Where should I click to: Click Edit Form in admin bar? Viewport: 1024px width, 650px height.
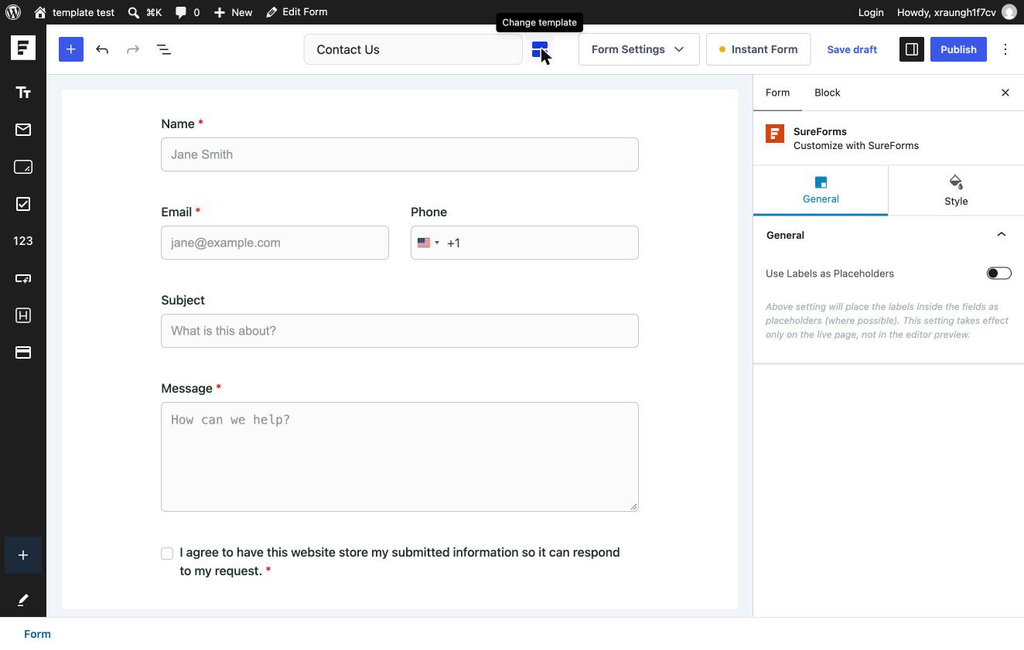297,12
